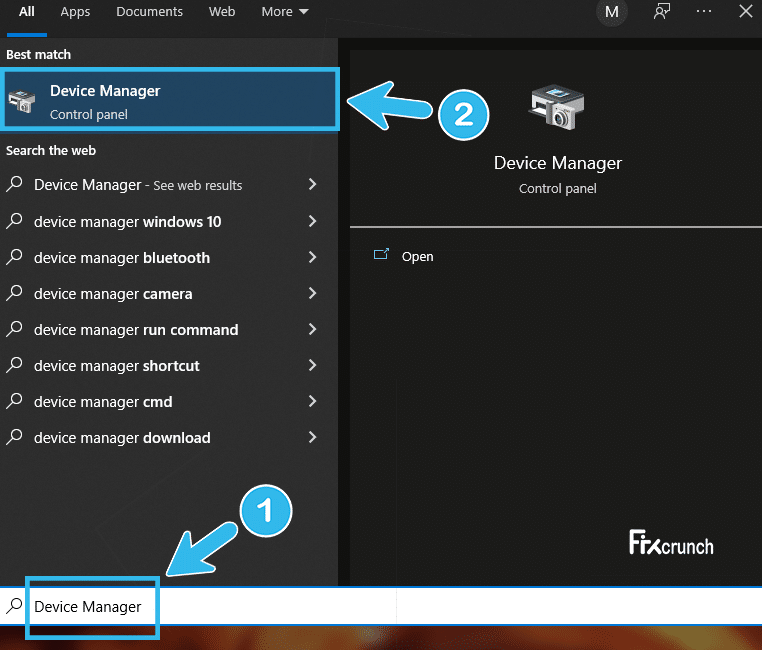Select suggestion device manager bluetooth
The image size is (762, 650).
(169, 257)
